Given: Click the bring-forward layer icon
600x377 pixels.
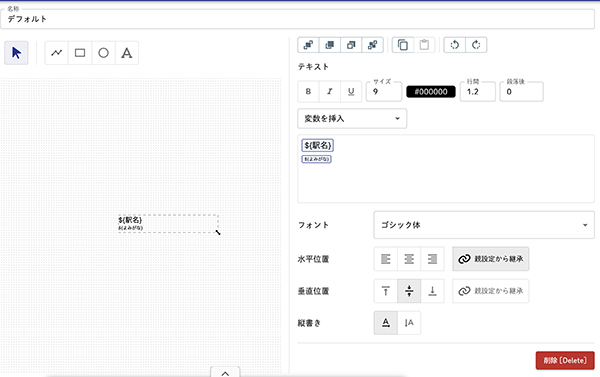Looking at the screenshot, I should (x=329, y=45).
